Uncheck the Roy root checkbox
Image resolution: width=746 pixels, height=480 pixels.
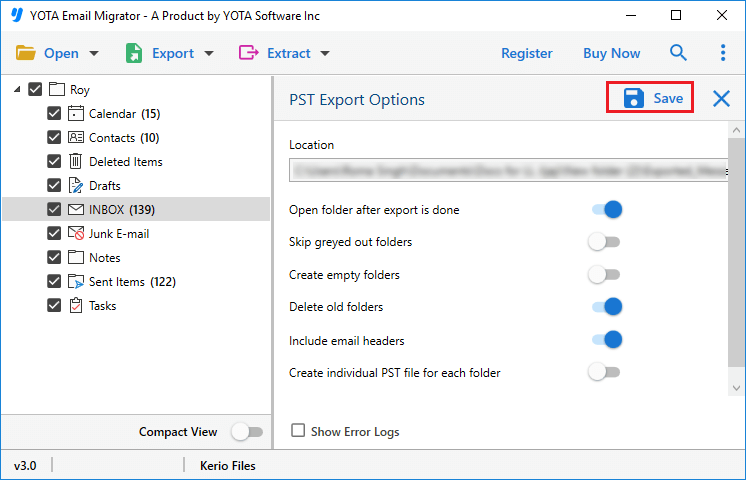(35, 89)
